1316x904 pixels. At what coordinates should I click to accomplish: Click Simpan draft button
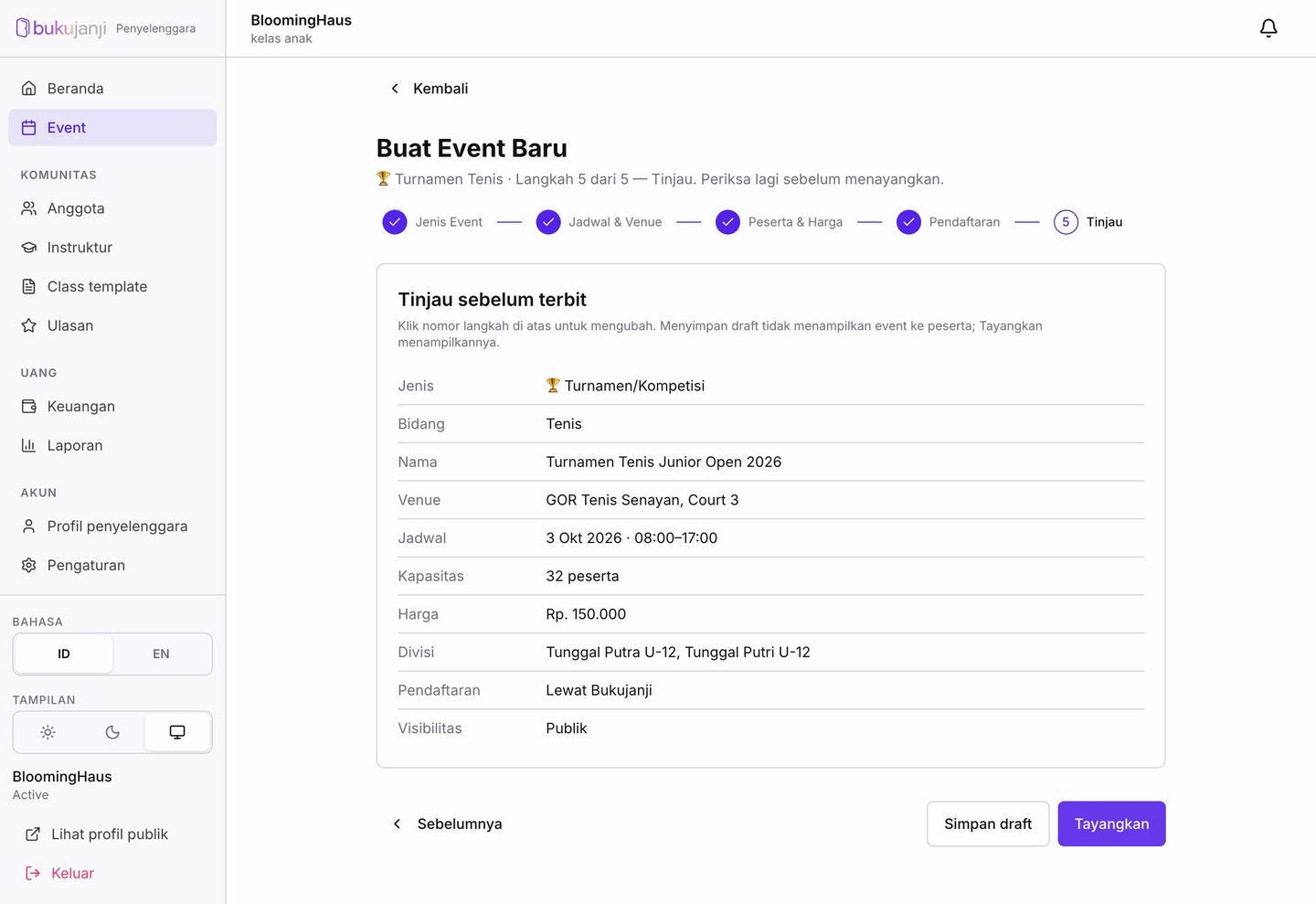[988, 824]
